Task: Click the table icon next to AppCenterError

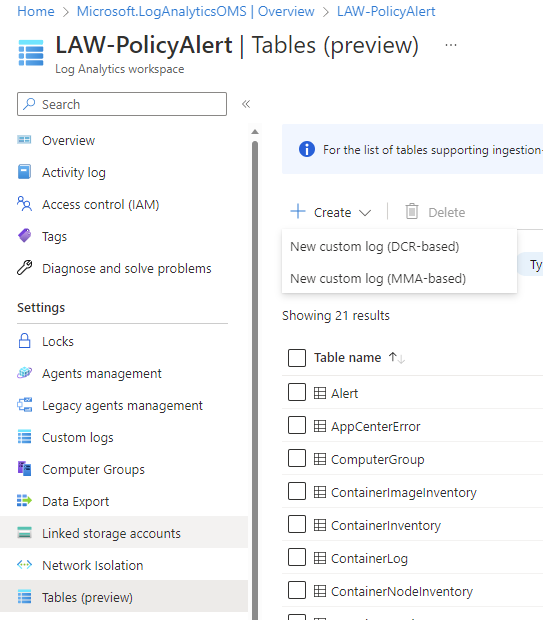Action: click(320, 426)
